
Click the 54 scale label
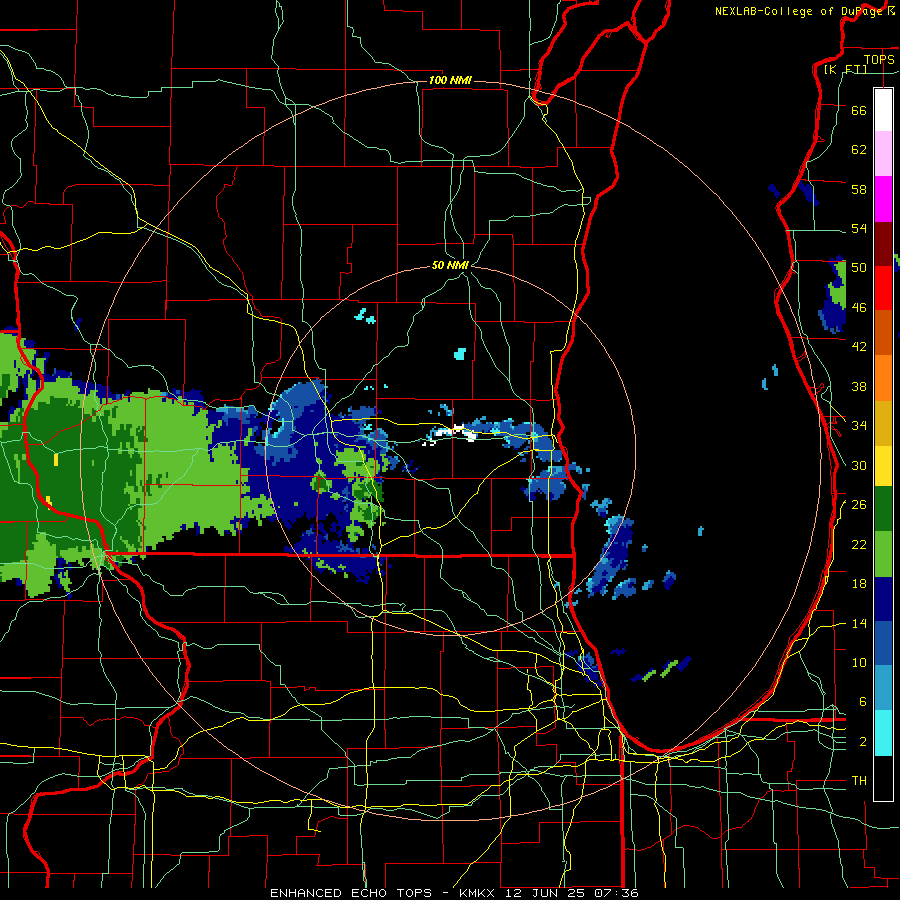click(x=859, y=228)
